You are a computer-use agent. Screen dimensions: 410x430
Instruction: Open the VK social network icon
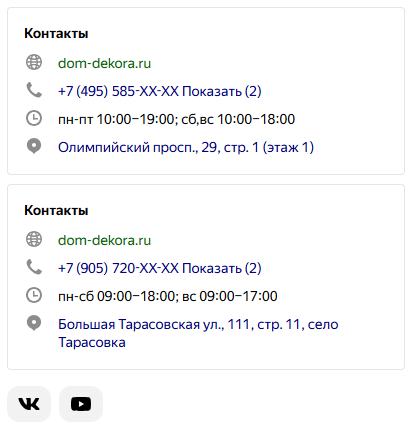(x=29, y=404)
